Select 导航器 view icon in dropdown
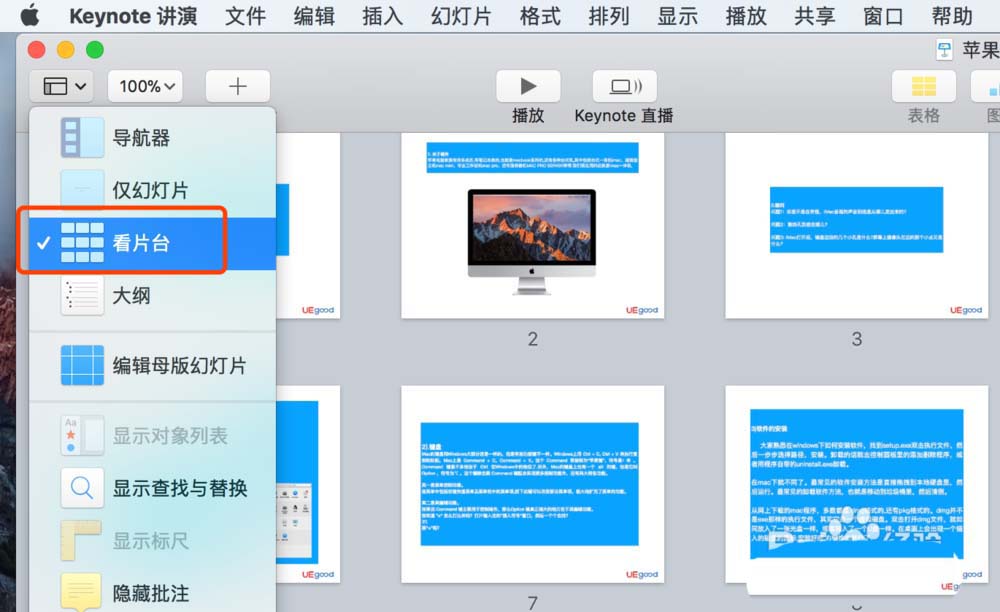Viewport: 1000px width, 612px height. click(x=82, y=137)
